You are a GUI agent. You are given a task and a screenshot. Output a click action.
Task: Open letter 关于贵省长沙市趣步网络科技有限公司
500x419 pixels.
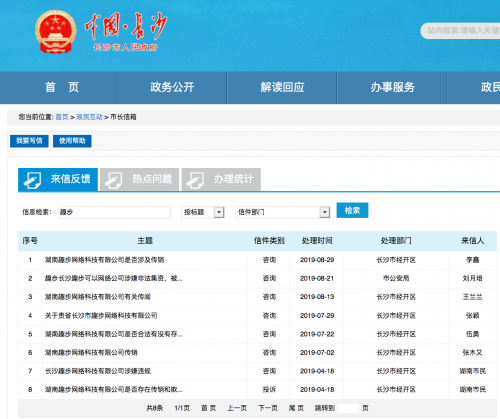(x=101, y=315)
